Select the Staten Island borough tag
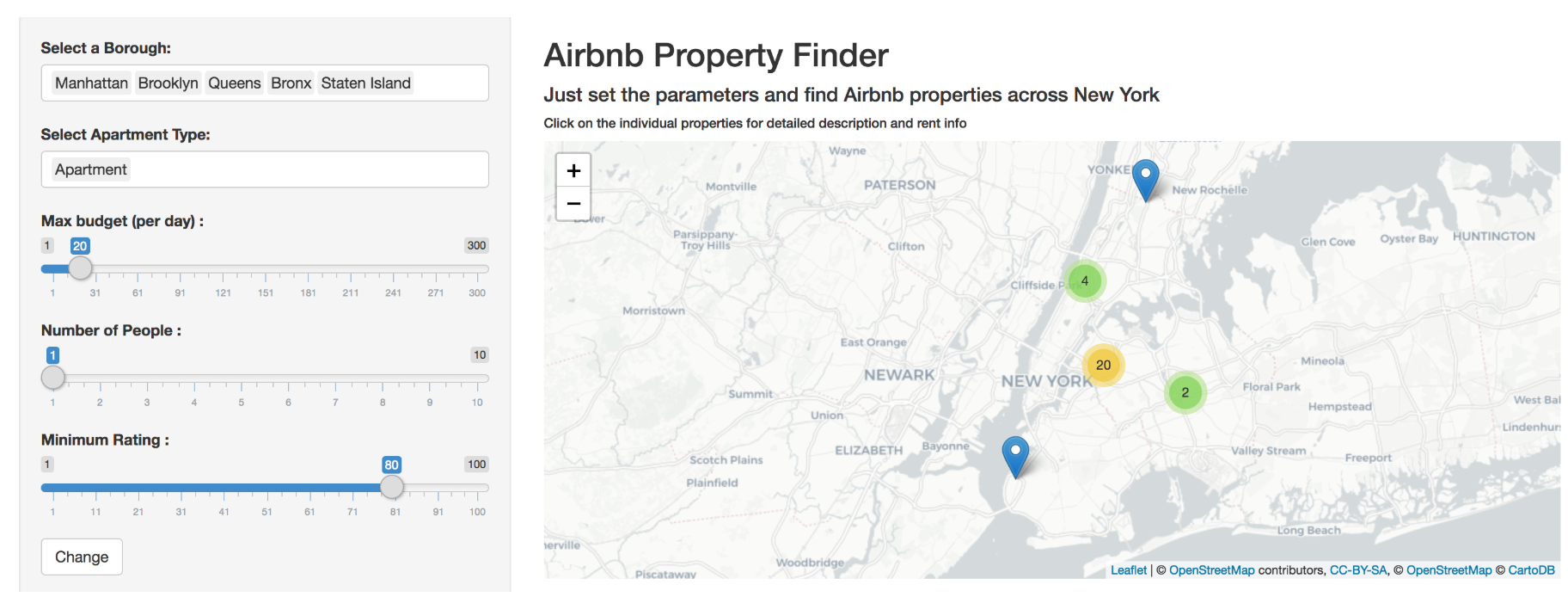This screenshot has width=1568, height=597. [x=365, y=83]
